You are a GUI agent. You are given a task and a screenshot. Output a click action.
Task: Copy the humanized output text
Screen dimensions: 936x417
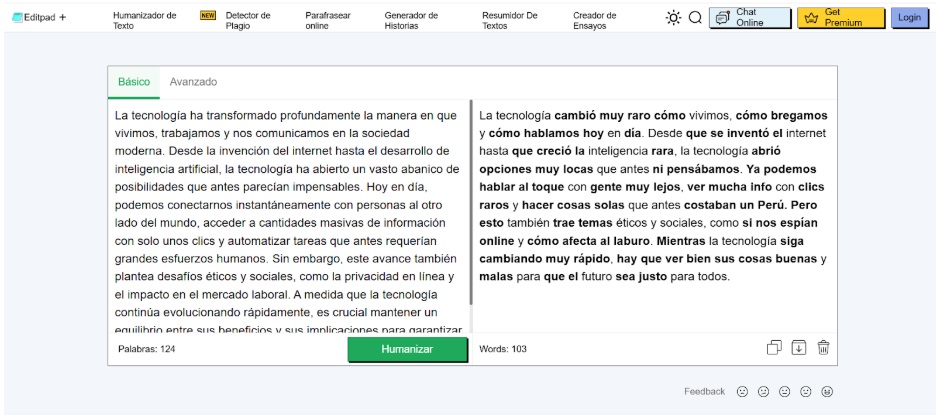click(773, 348)
